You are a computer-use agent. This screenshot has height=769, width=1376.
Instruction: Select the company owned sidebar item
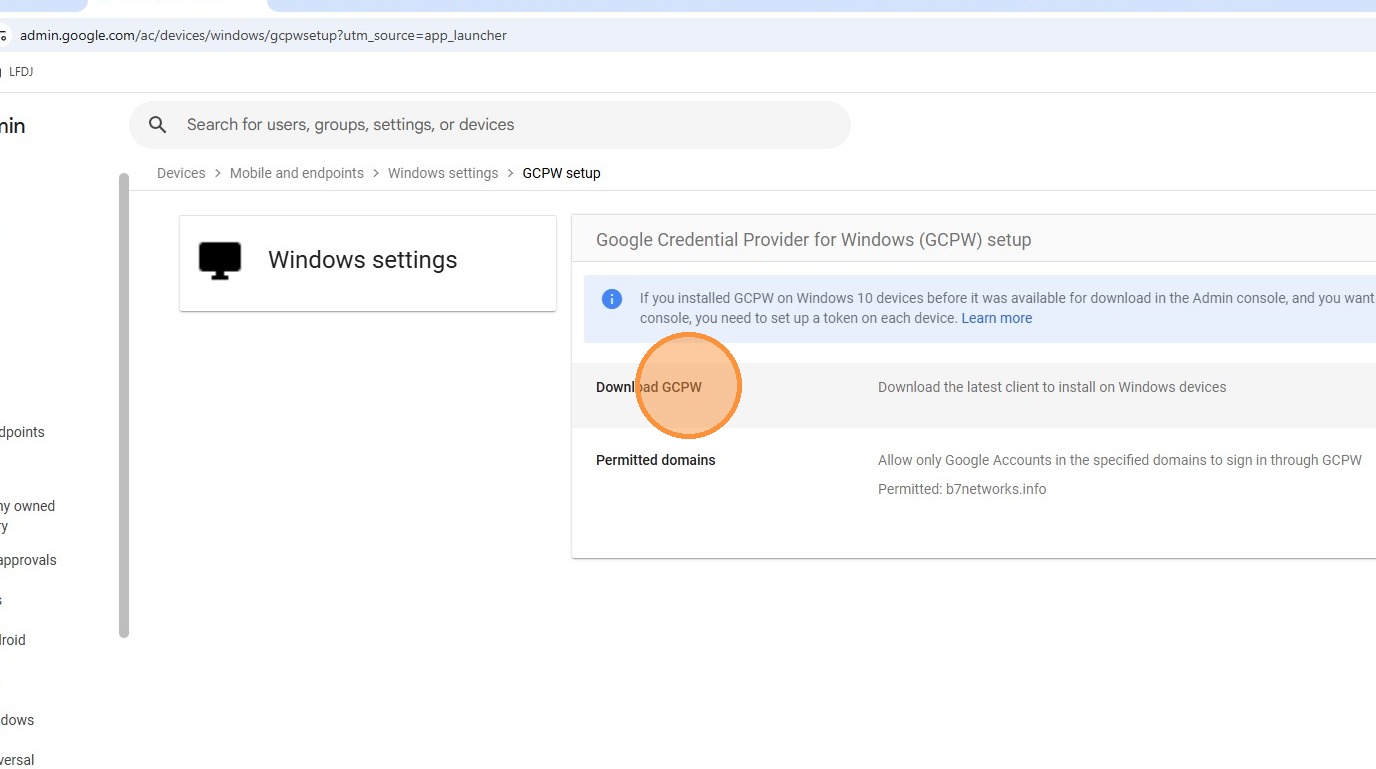point(28,516)
